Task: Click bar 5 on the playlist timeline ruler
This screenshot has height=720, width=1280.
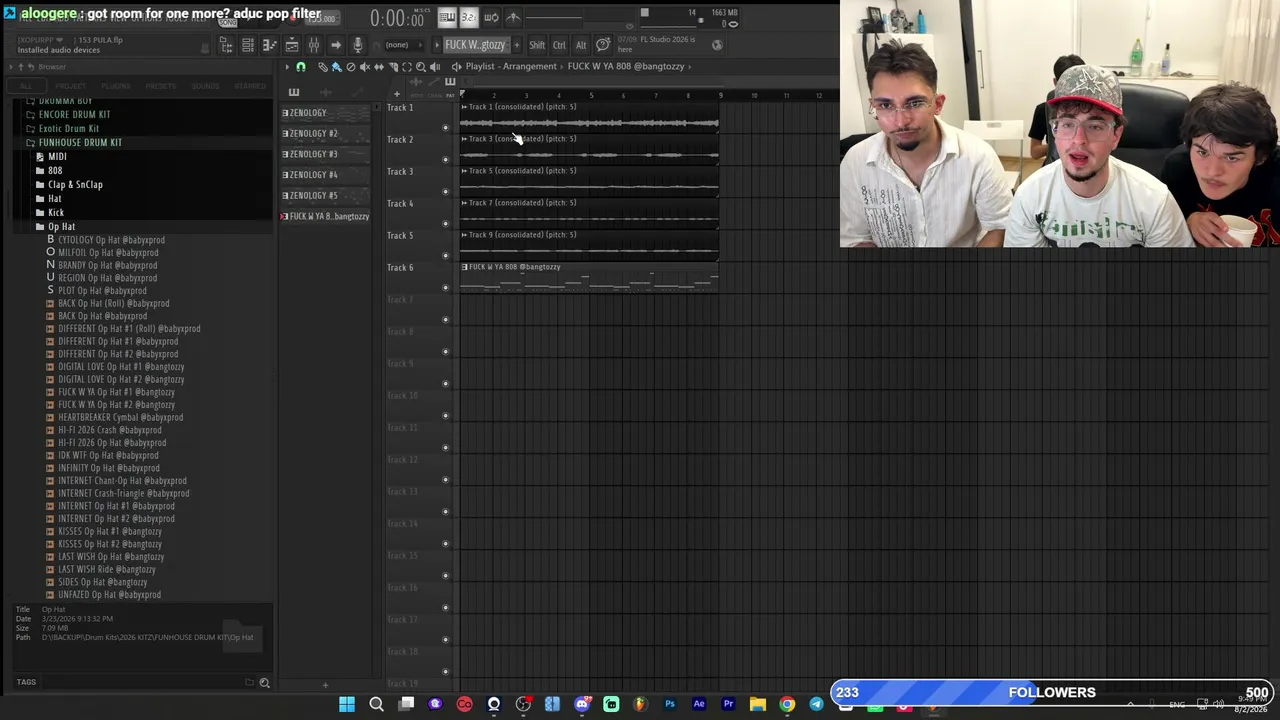Action: point(591,96)
